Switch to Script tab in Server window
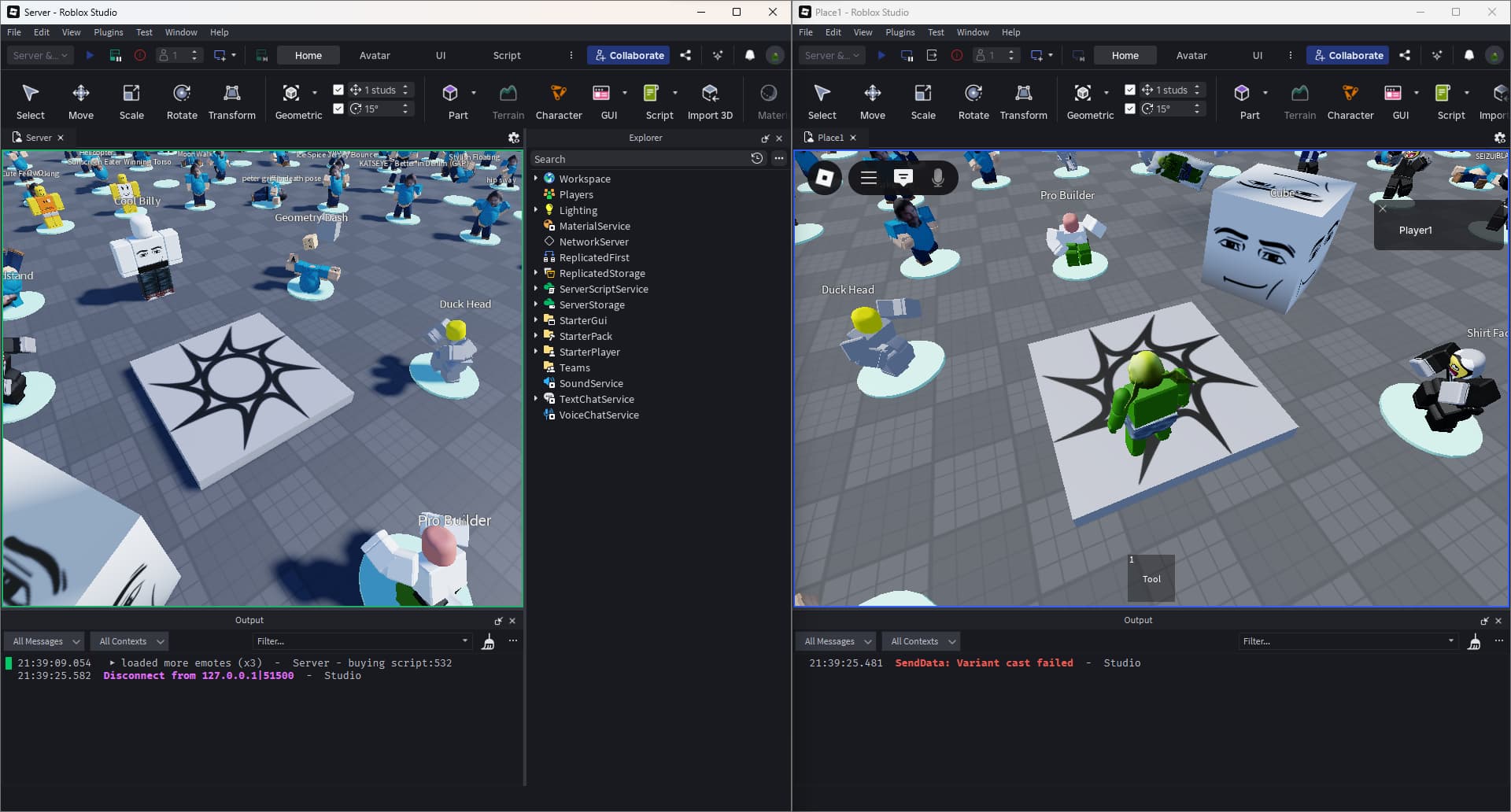 [x=507, y=55]
